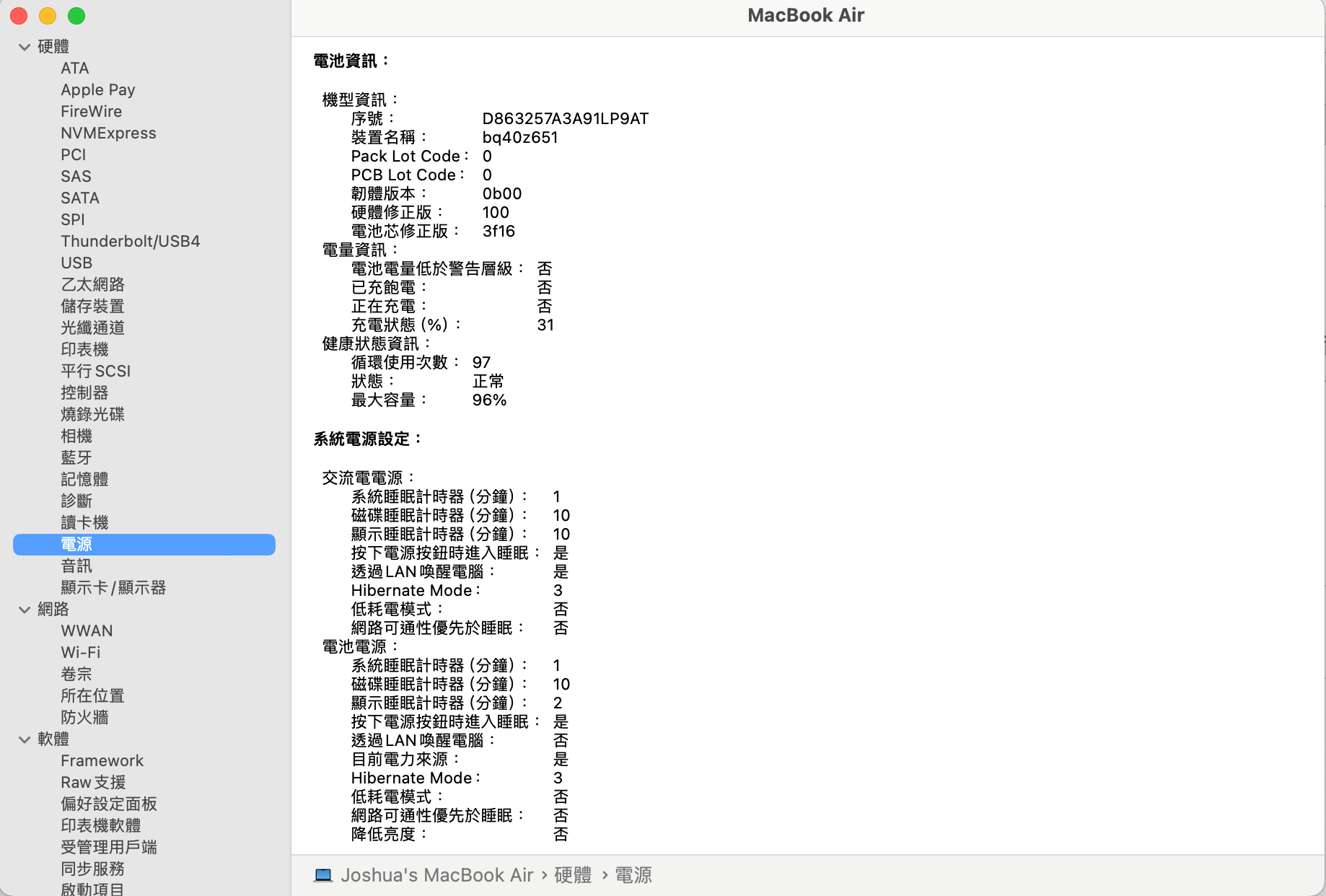The image size is (1326, 896).
Task: Collapse the 網路 section chevron
Action: pyautogui.click(x=25, y=610)
